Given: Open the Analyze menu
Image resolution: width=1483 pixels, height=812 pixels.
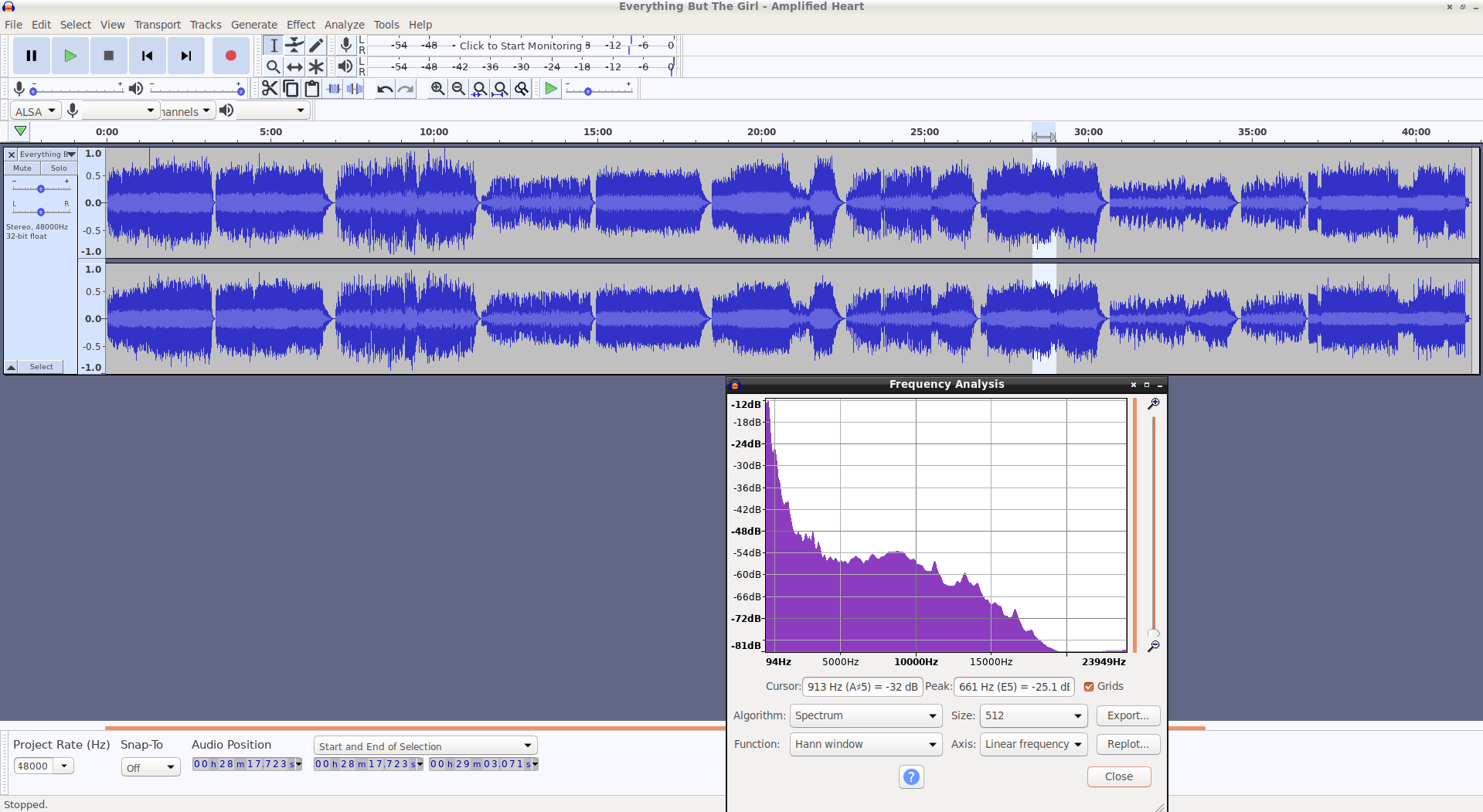Looking at the screenshot, I should (x=344, y=25).
